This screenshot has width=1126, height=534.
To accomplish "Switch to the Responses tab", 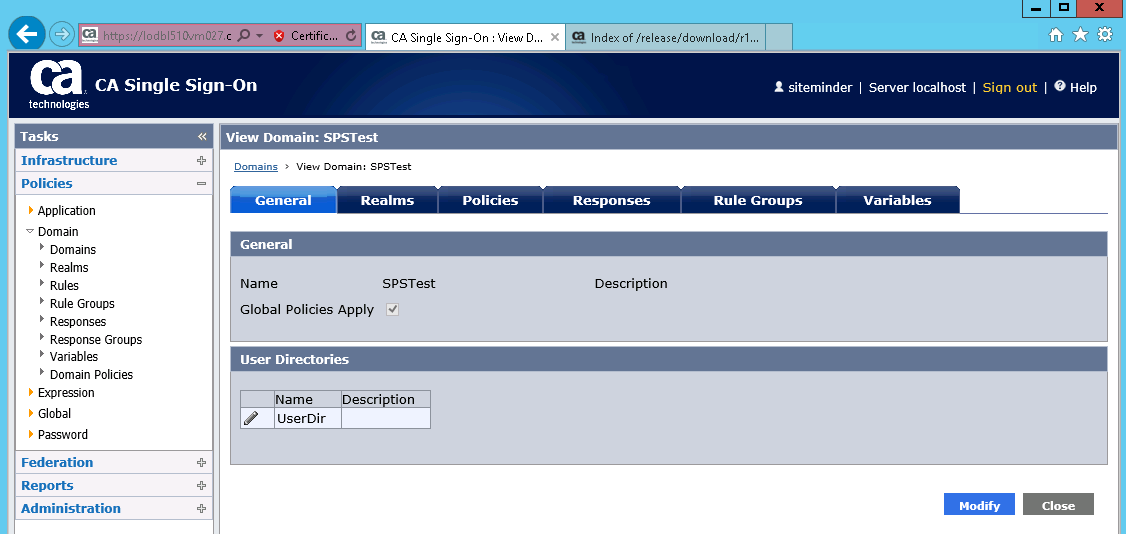I will (612, 200).
